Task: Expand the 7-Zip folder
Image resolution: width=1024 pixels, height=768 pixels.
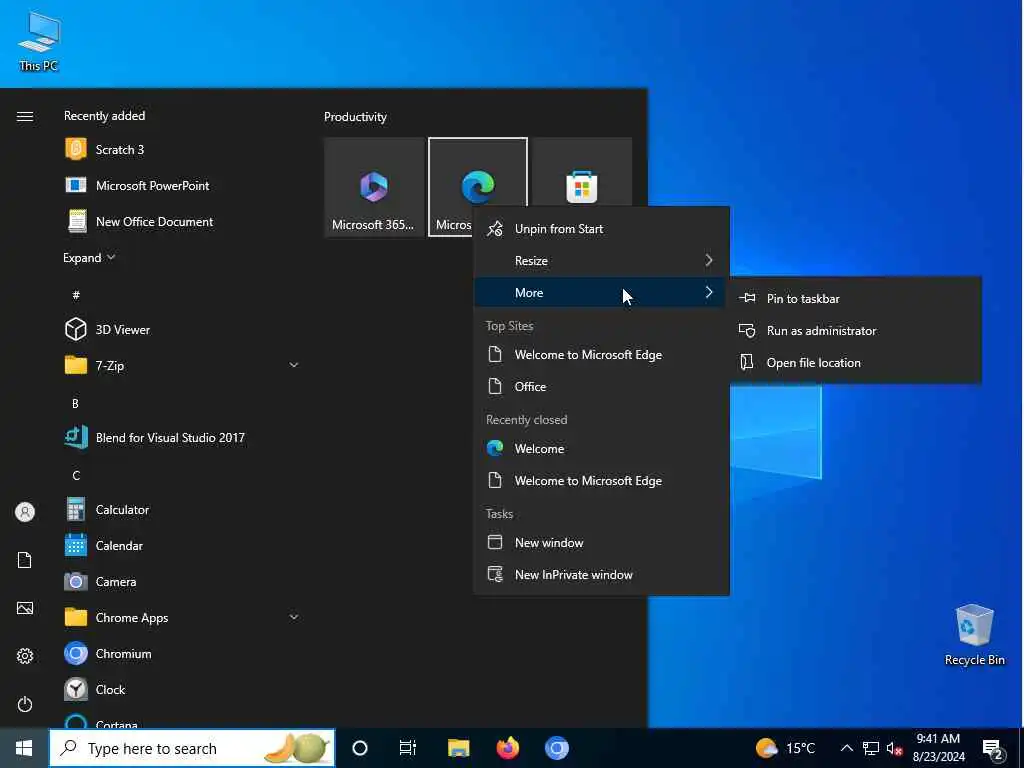Action: pyautogui.click(x=294, y=365)
